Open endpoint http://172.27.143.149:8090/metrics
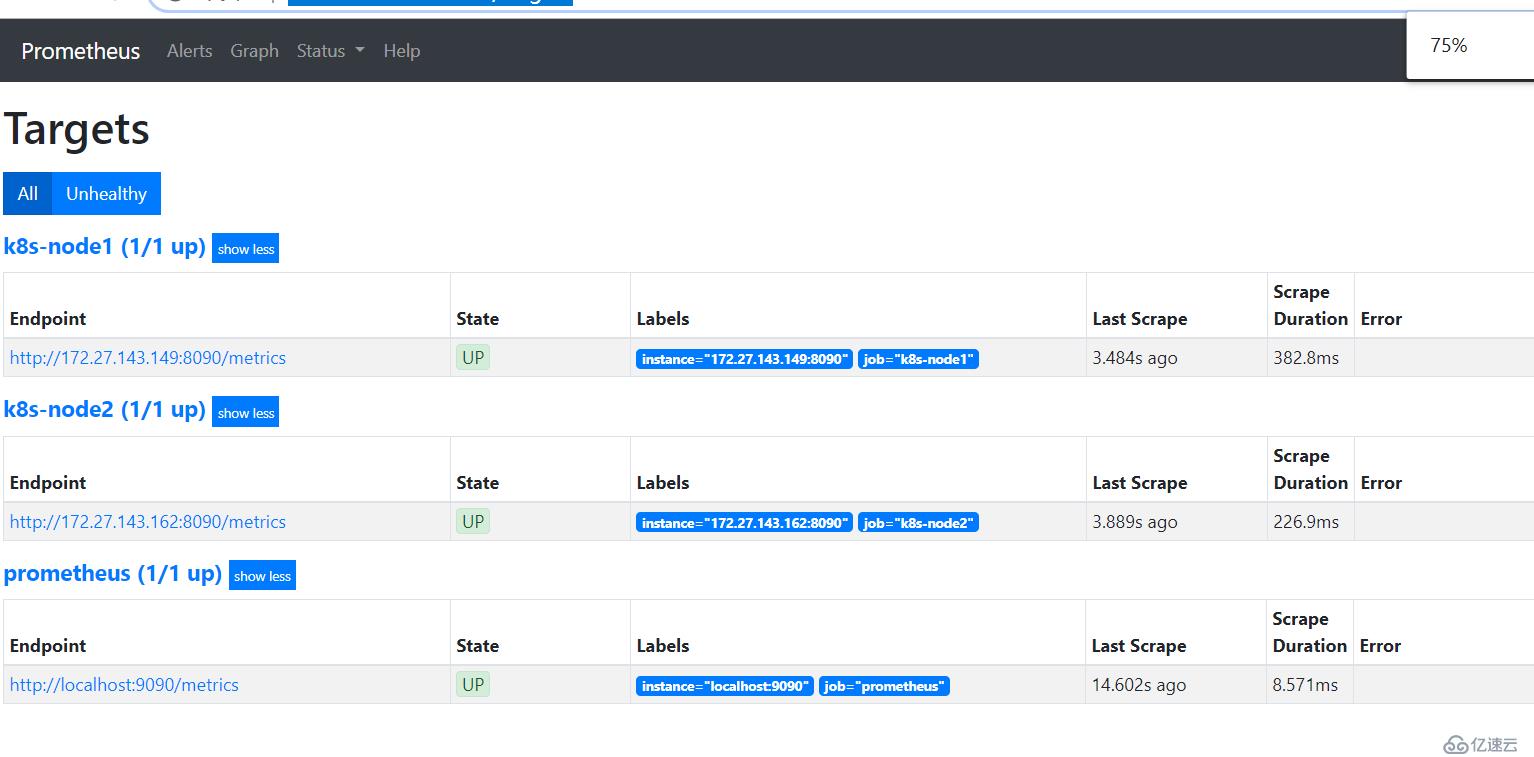 tap(148, 358)
